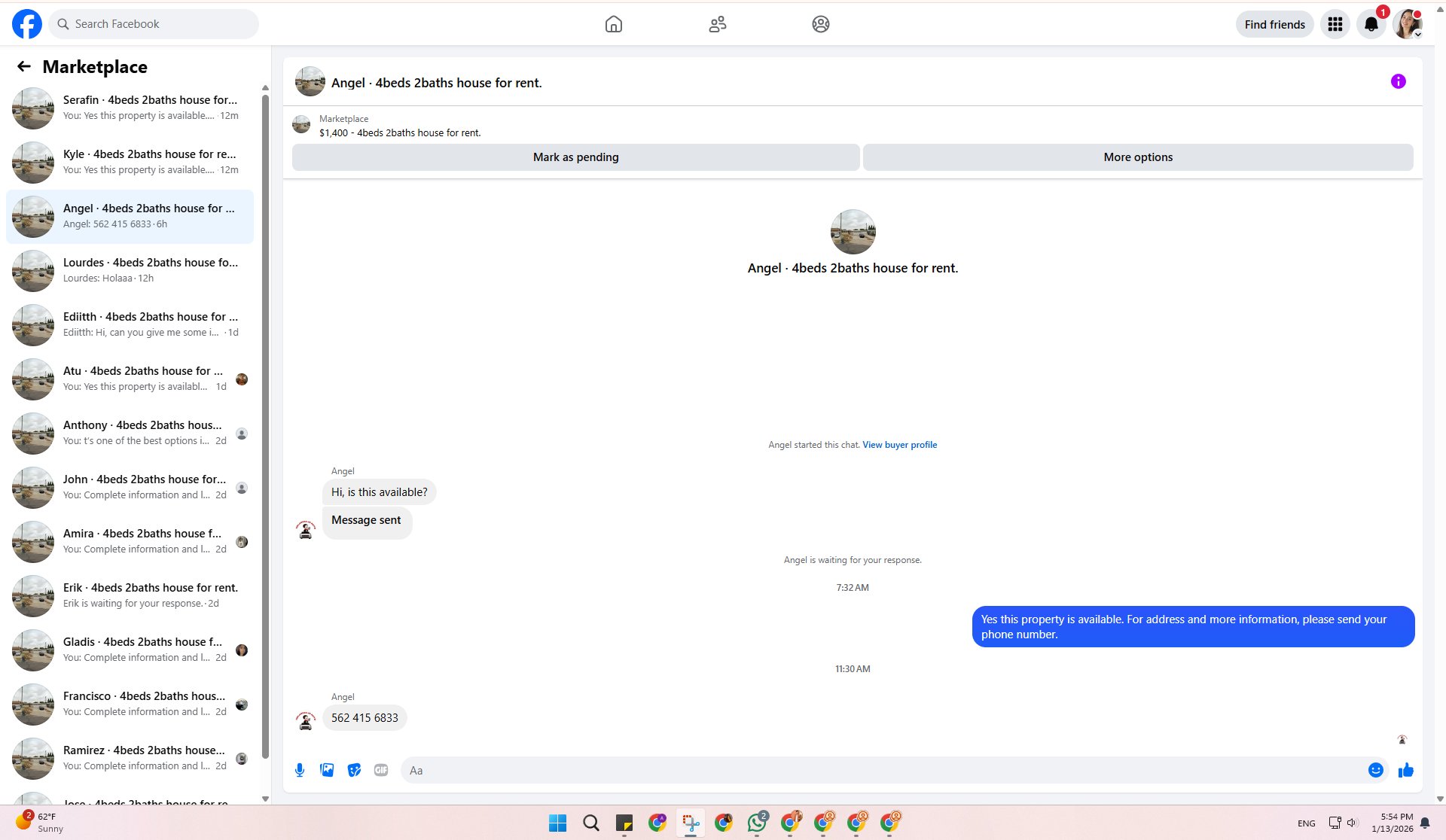This screenshot has height=840, width=1446.
Task: Mark listing as pending
Action: click(575, 157)
